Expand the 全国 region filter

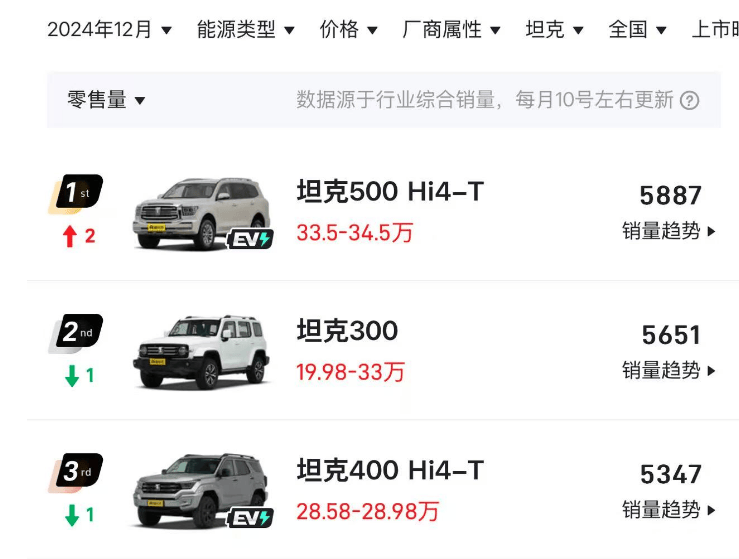637,30
